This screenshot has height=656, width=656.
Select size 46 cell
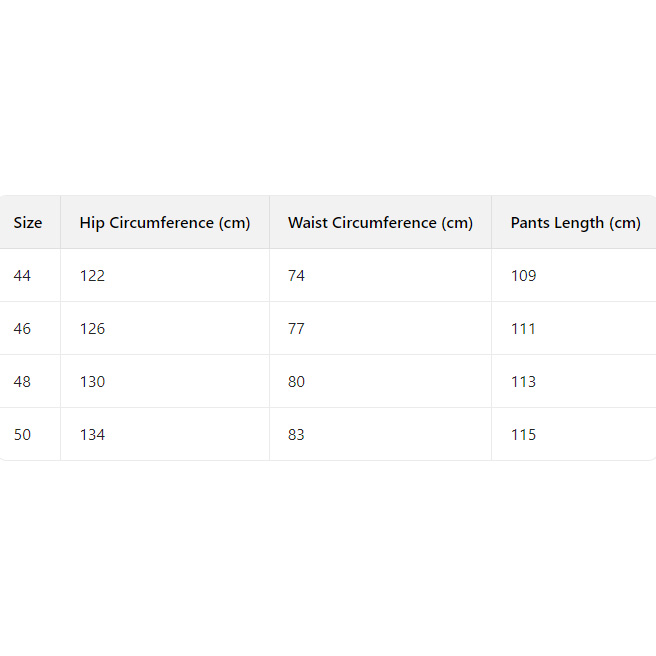pos(23,329)
